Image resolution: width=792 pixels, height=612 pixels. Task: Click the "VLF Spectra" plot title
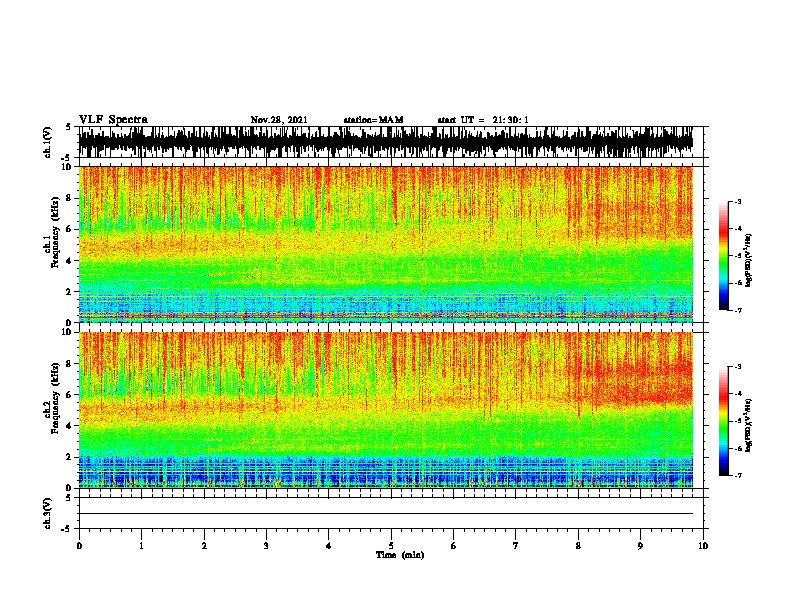[113, 120]
